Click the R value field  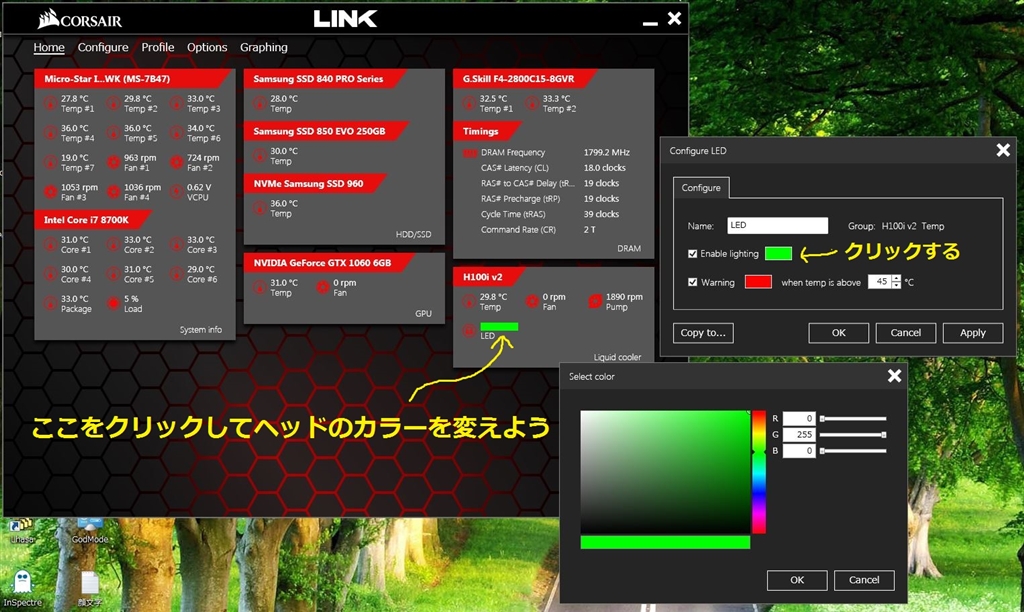pos(799,419)
